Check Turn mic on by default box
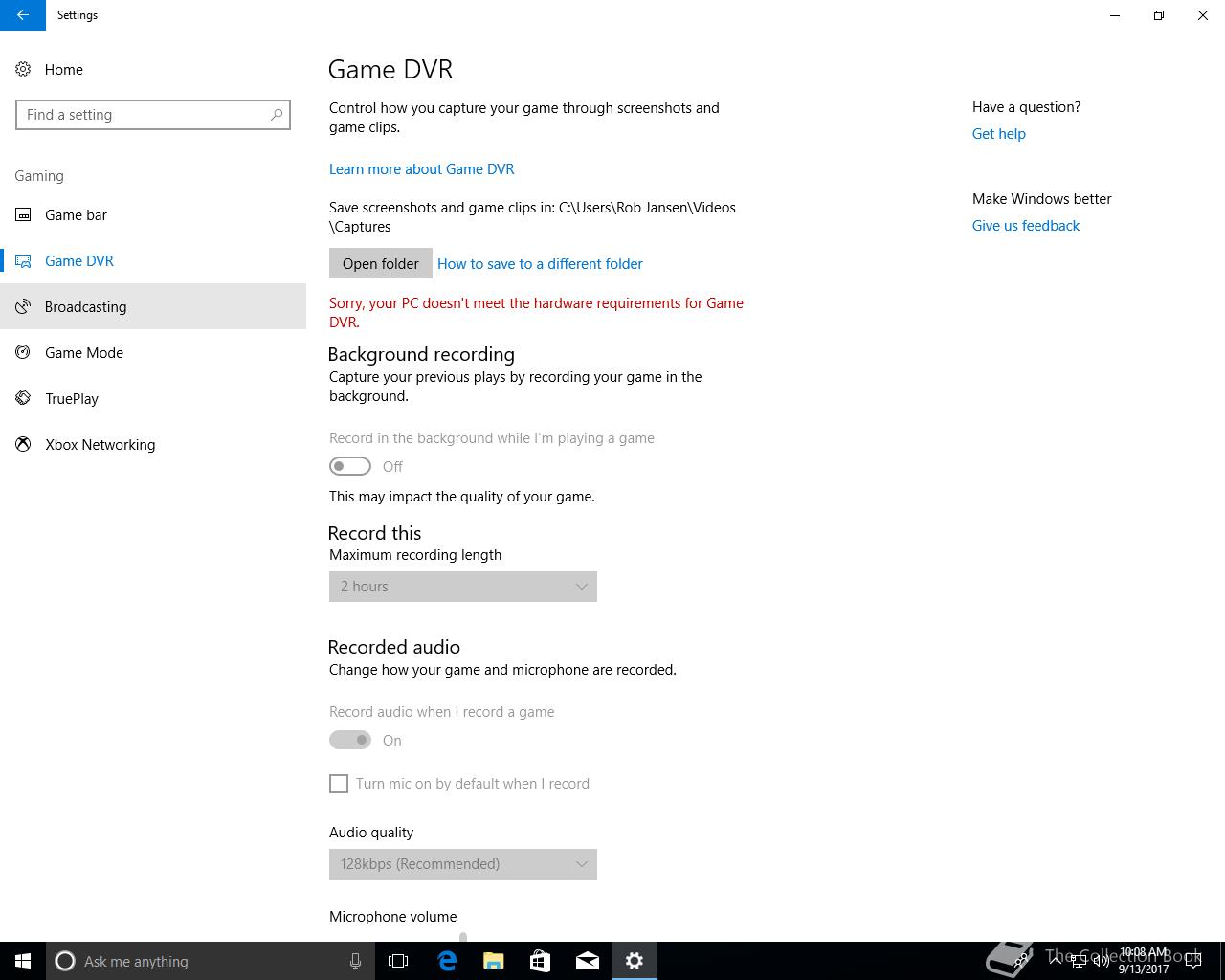1225x980 pixels. coord(339,784)
